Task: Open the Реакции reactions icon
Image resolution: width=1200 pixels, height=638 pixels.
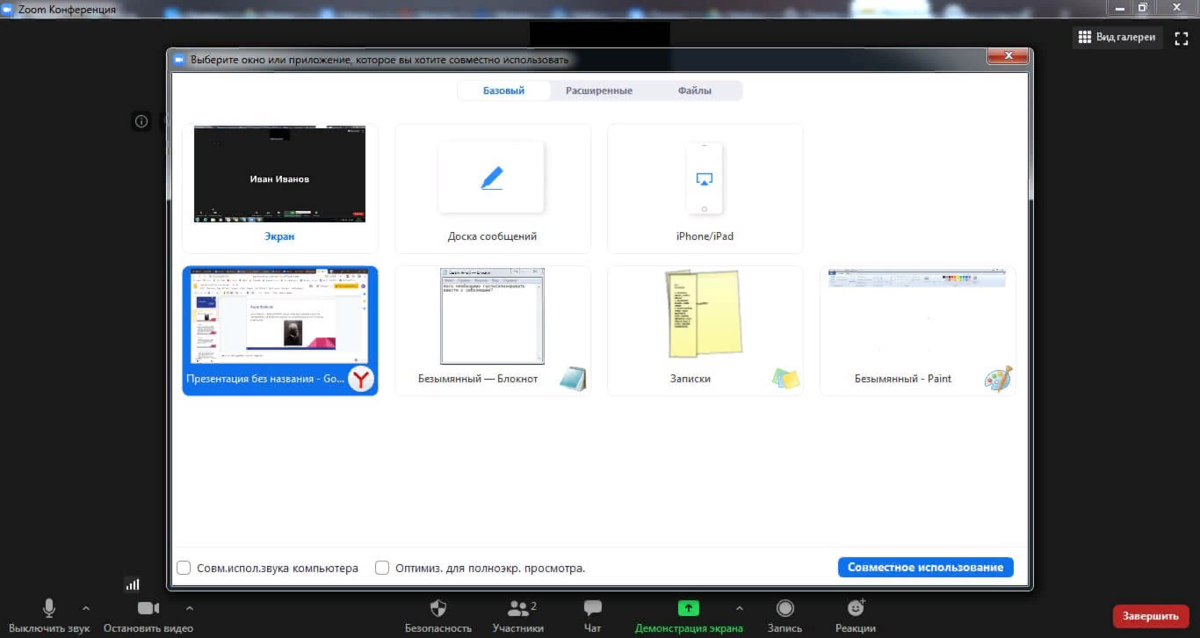Action: [x=855, y=608]
